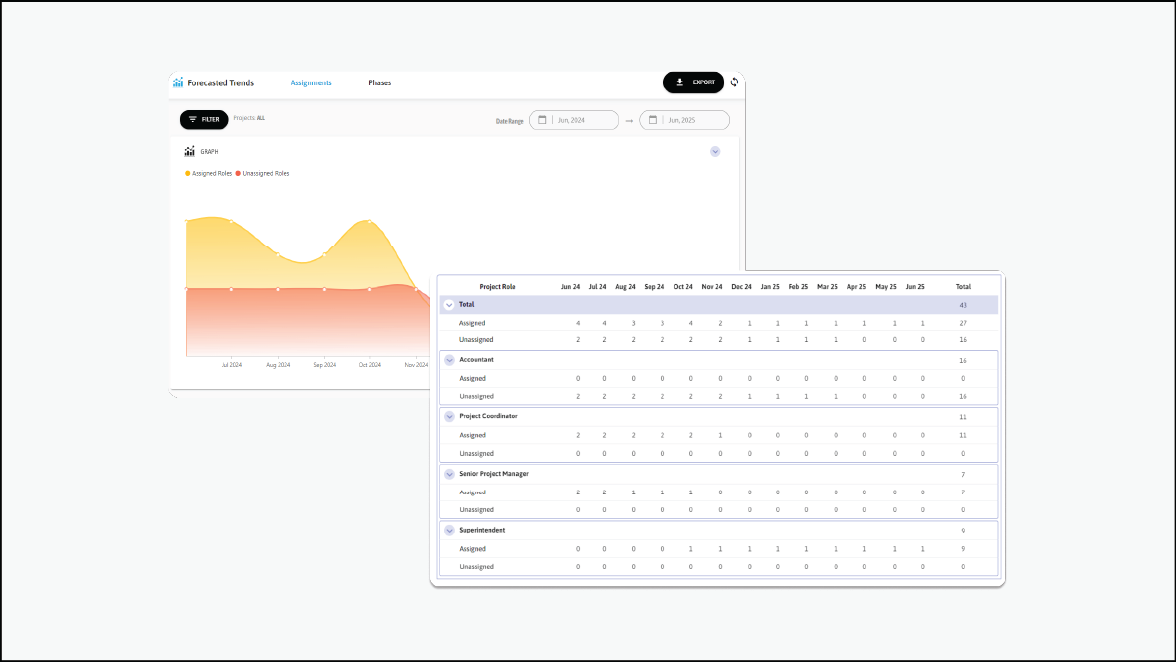Click the Forecasted Trends chart icon

pos(178,83)
